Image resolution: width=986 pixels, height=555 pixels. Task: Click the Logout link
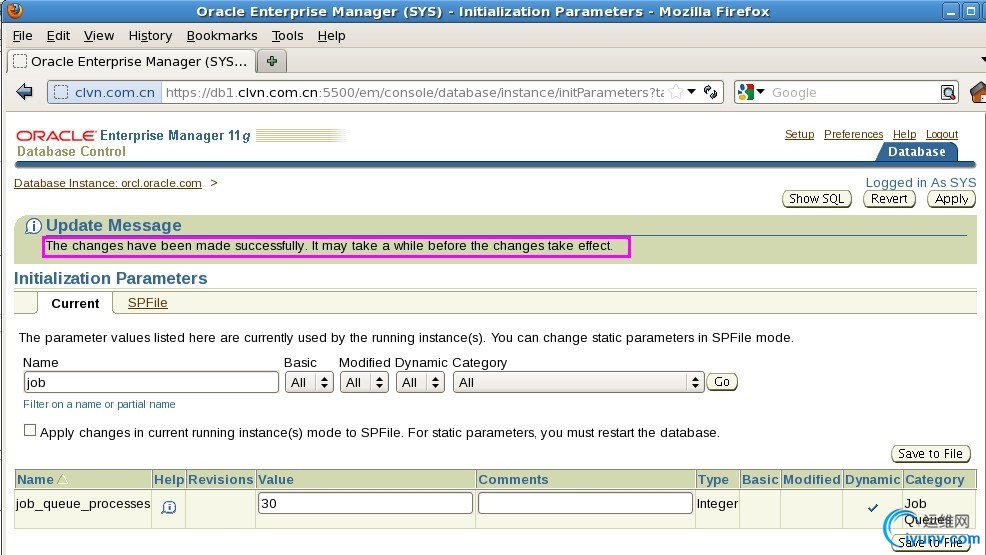point(941,135)
